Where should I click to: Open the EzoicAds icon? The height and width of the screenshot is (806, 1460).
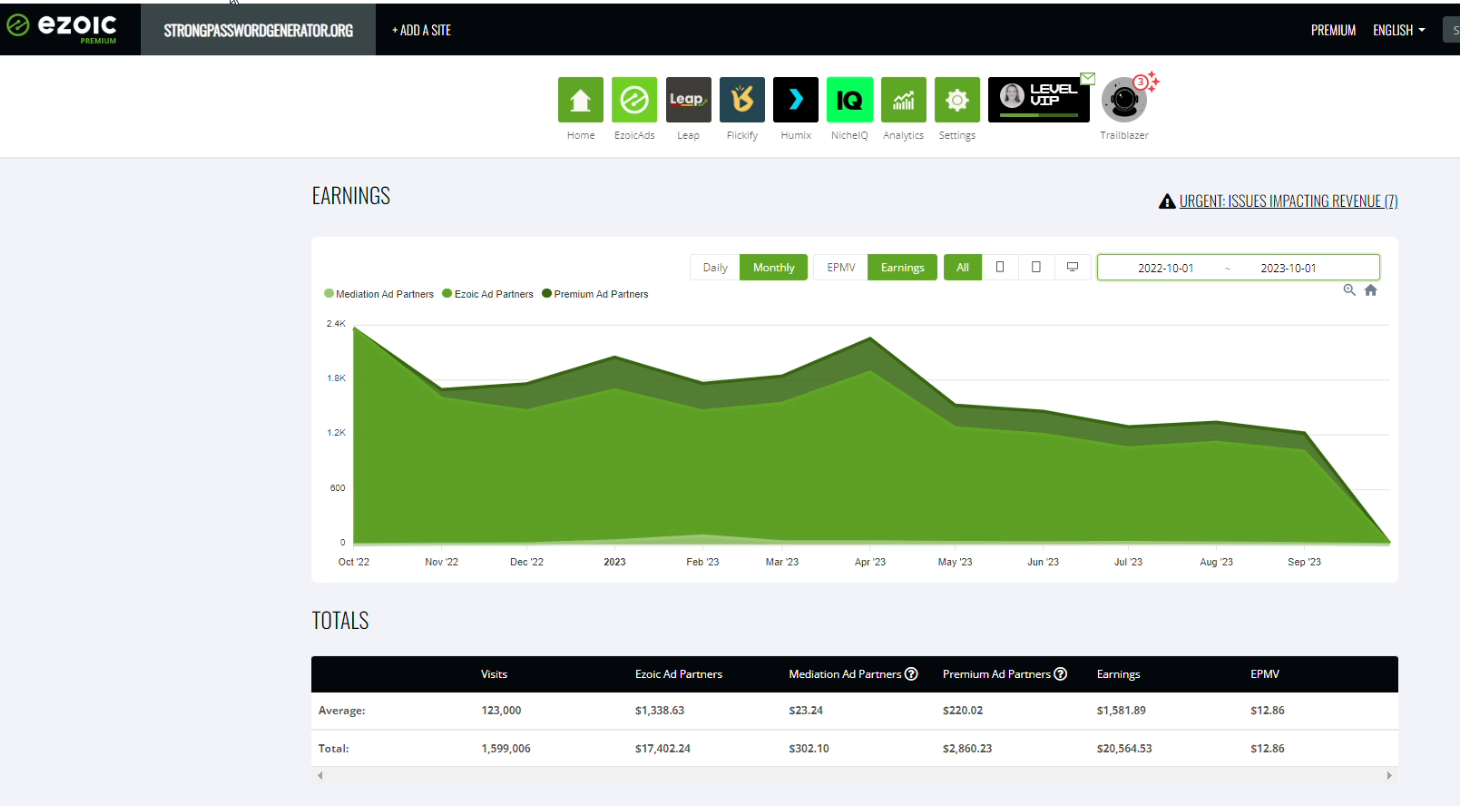(x=634, y=100)
